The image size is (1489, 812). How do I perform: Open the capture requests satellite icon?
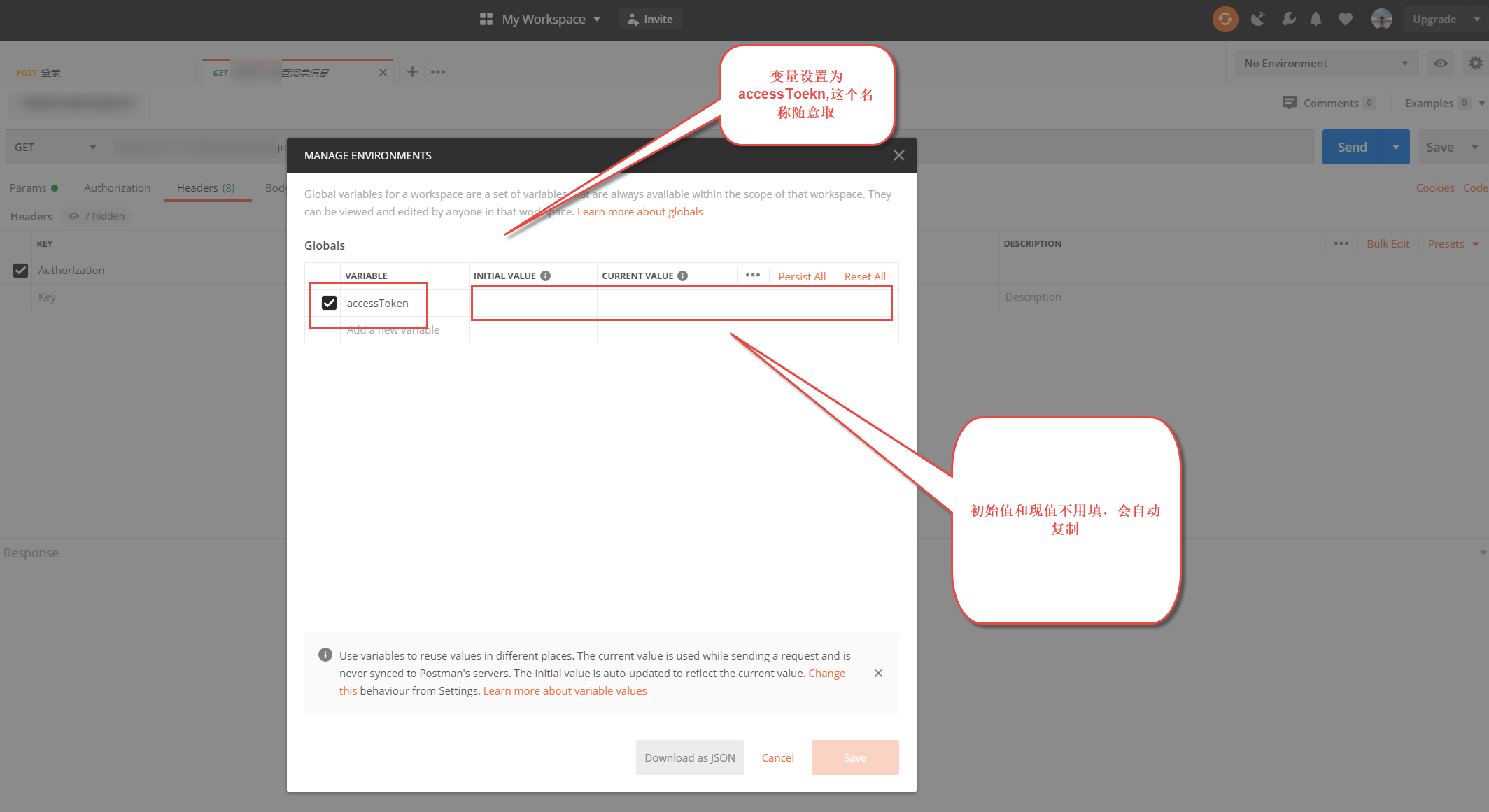coord(1257,19)
